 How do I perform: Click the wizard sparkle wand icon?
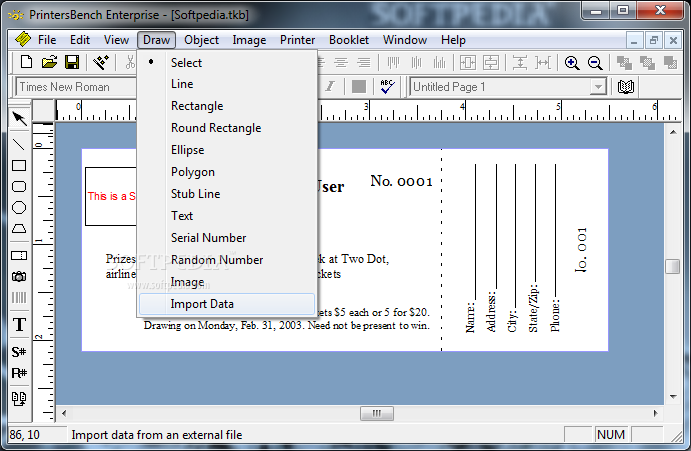(x=101, y=62)
